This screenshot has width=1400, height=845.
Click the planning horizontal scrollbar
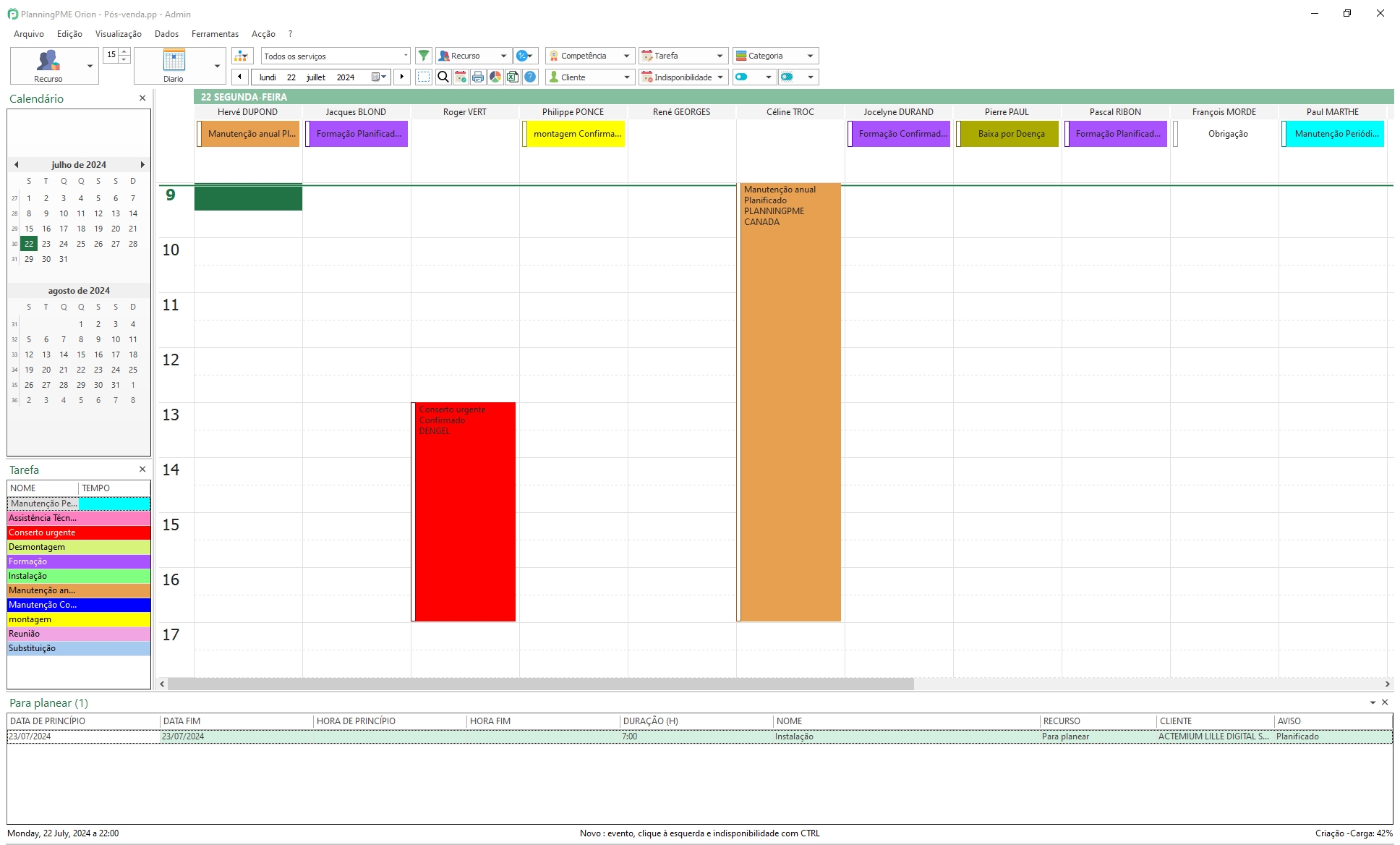pos(540,684)
